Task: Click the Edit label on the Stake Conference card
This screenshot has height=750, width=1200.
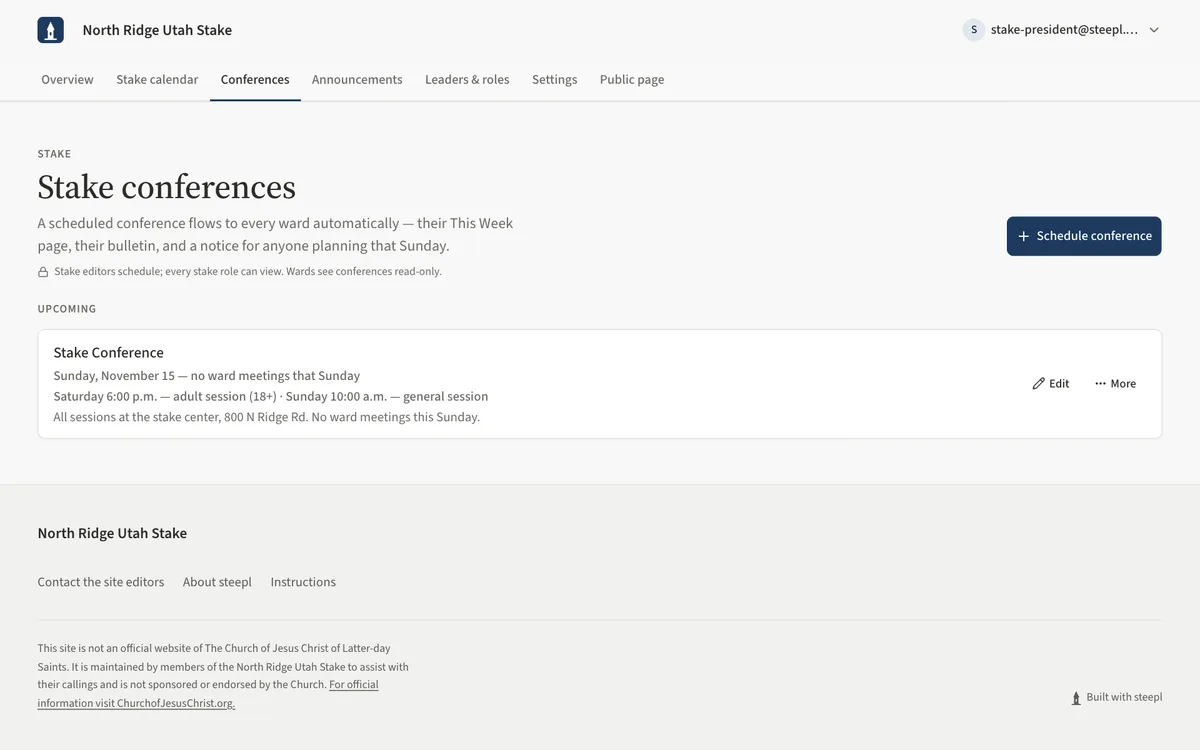Action: pos(1059,384)
